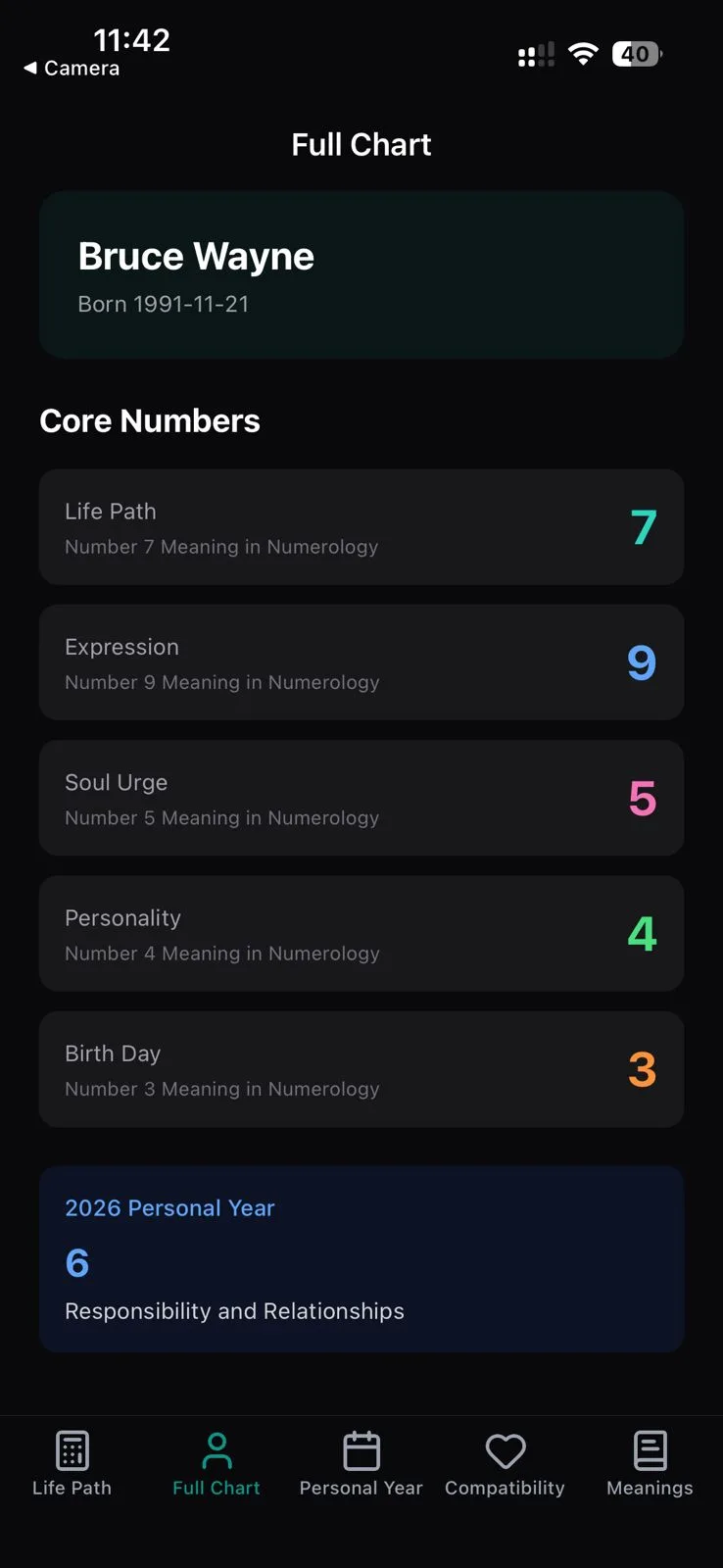
Task: Tap the Birth Day number 3 card
Action: (361, 1069)
